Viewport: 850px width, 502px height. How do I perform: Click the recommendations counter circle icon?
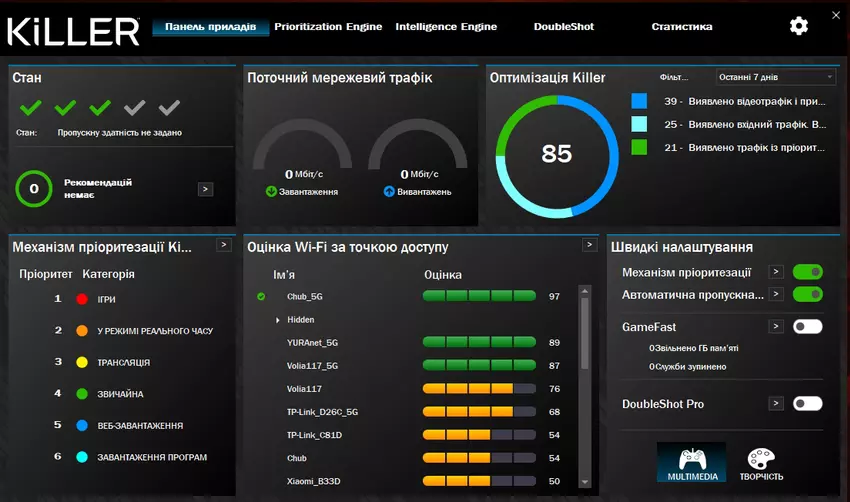(34, 188)
